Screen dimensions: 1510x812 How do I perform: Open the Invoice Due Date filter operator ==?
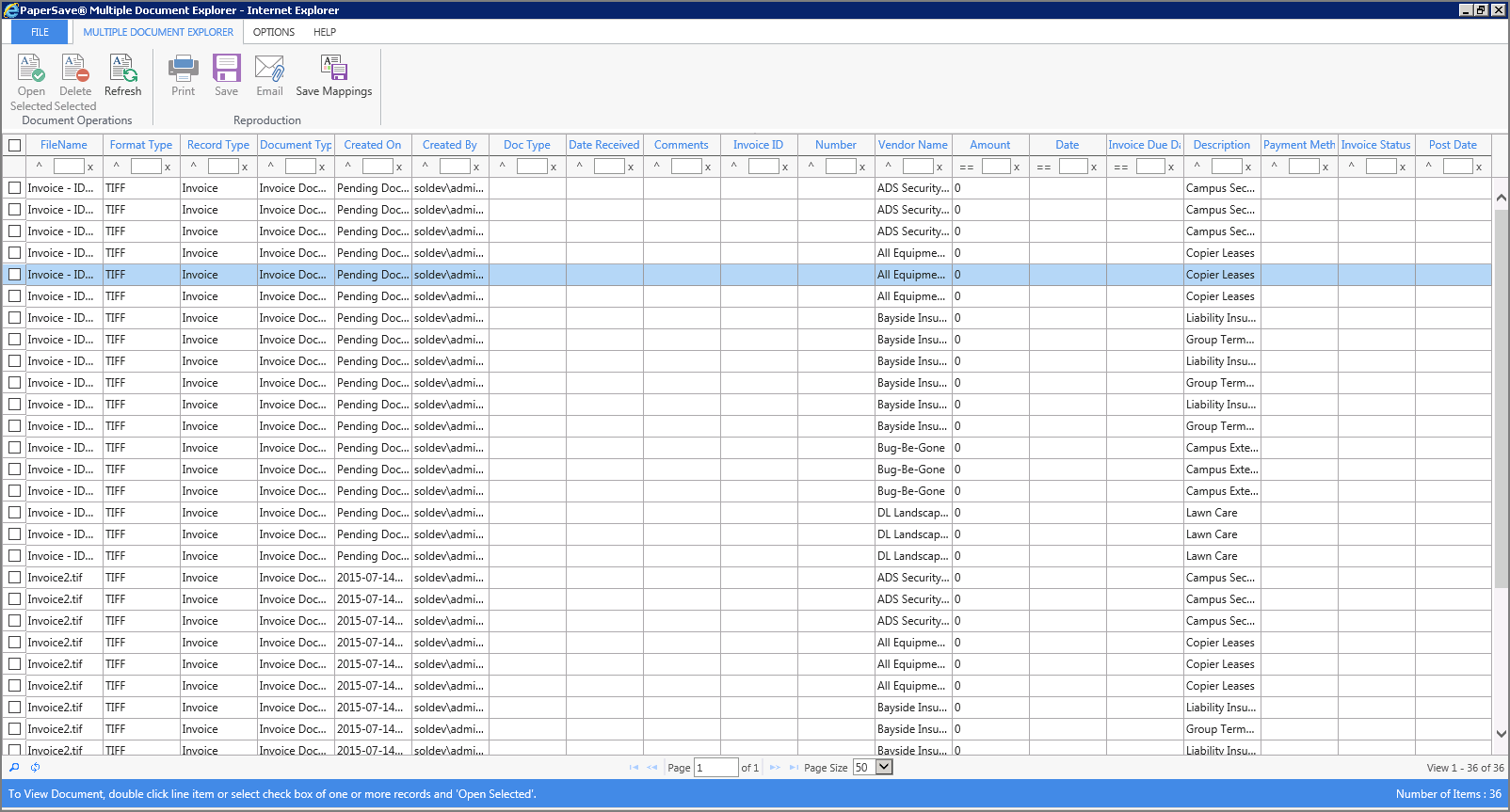[x=1121, y=167]
